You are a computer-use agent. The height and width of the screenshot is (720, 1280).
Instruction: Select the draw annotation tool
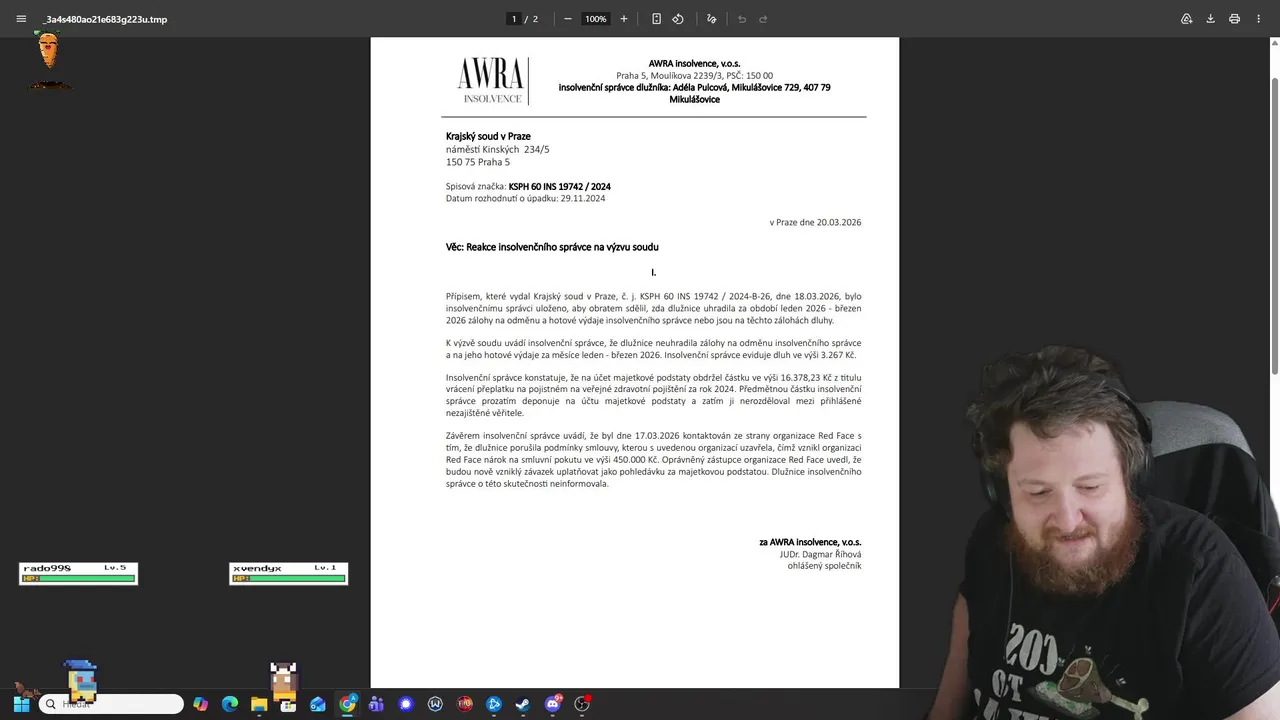pos(711,19)
